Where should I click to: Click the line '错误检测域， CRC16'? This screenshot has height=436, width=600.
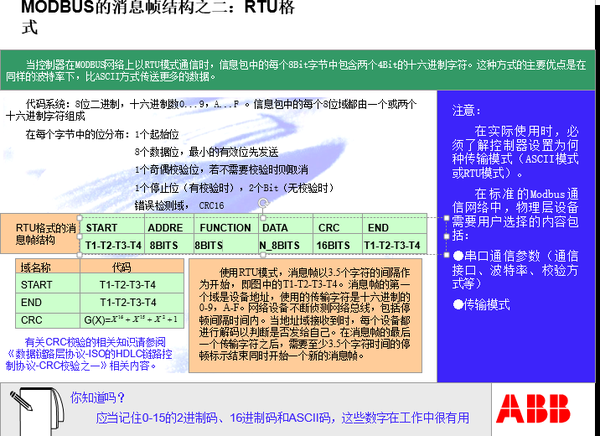click(x=179, y=206)
